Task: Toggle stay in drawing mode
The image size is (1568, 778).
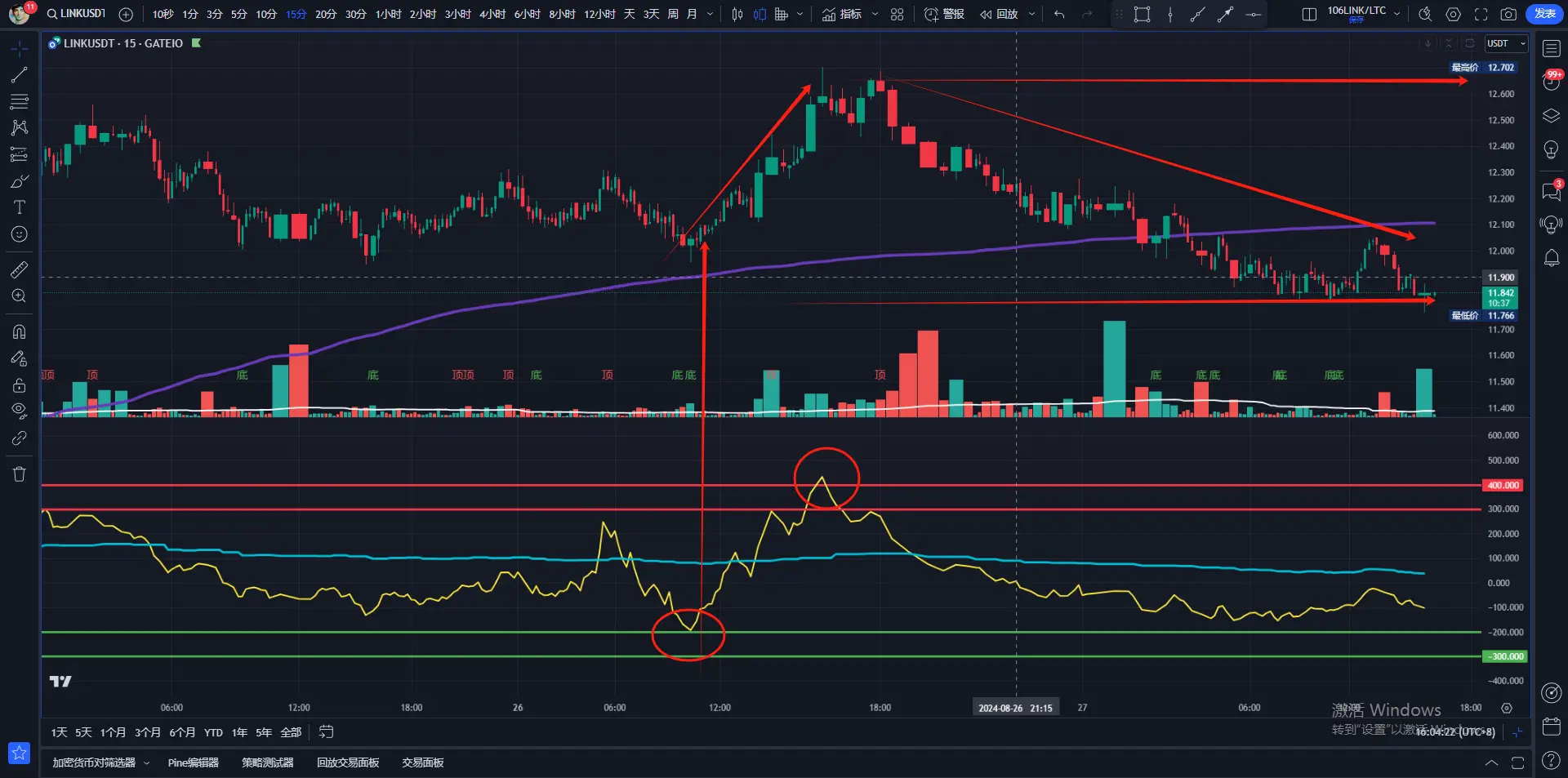Action: [x=19, y=358]
